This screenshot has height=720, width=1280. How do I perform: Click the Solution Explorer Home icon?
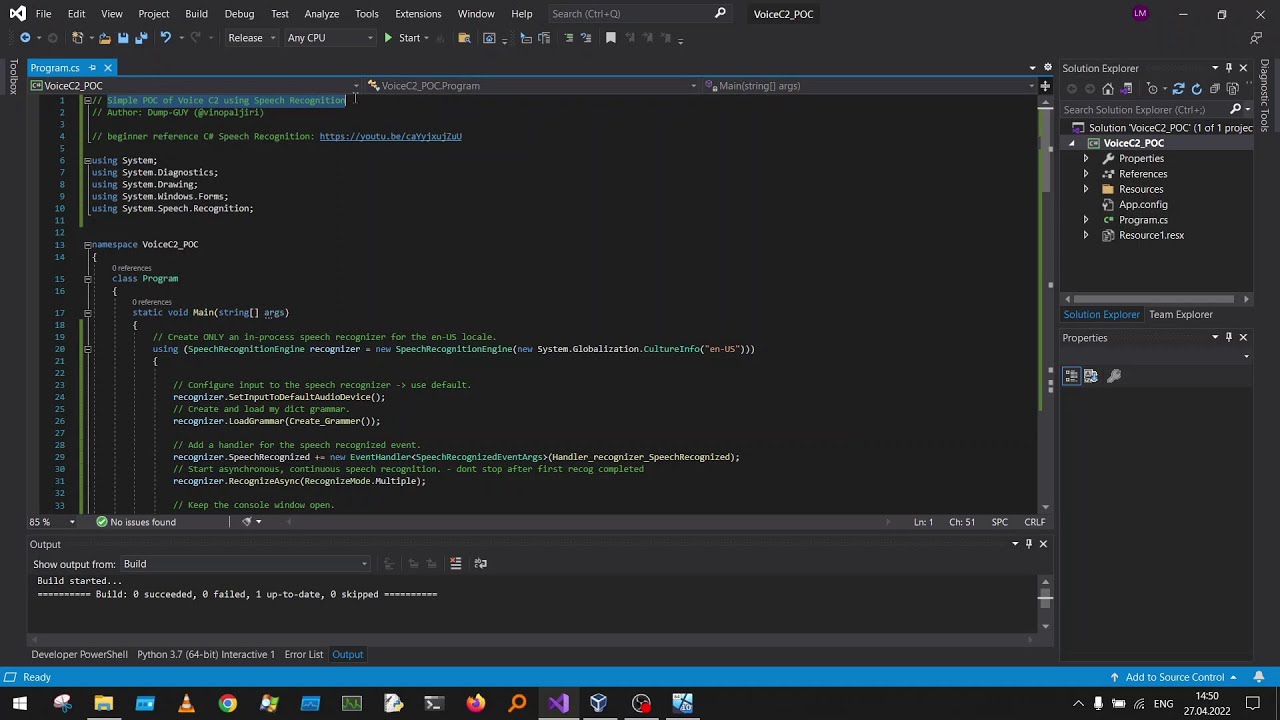click(1108, 89)
